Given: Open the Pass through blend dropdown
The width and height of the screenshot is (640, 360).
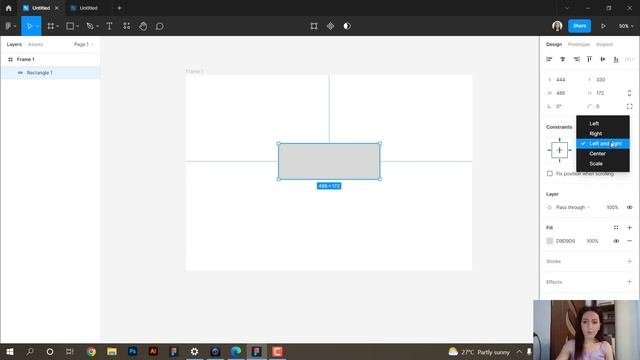Looking at the screenshot, I should point(573,207).
